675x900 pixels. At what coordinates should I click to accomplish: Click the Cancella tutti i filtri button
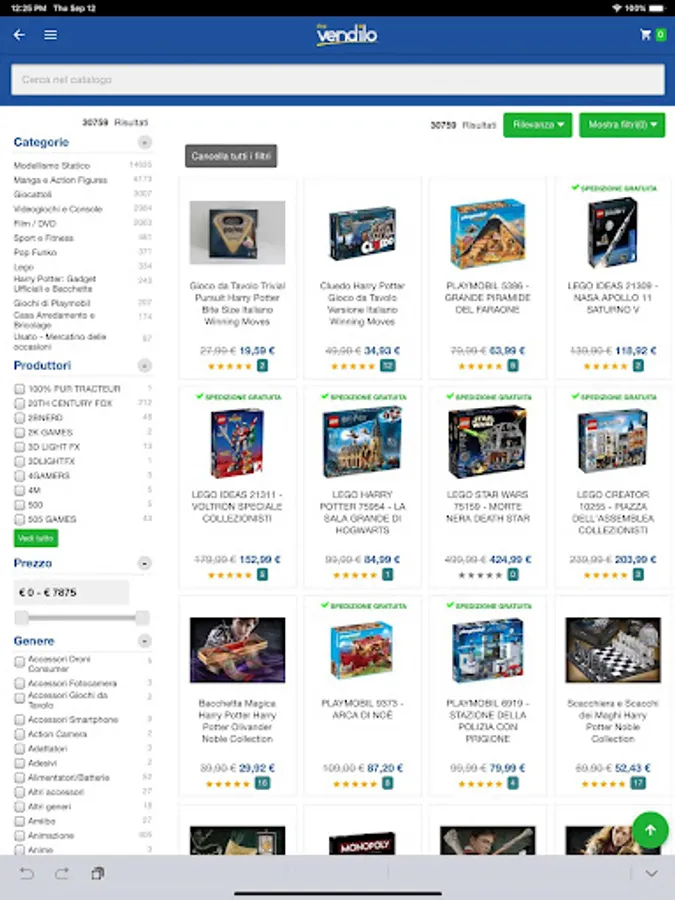231,156
